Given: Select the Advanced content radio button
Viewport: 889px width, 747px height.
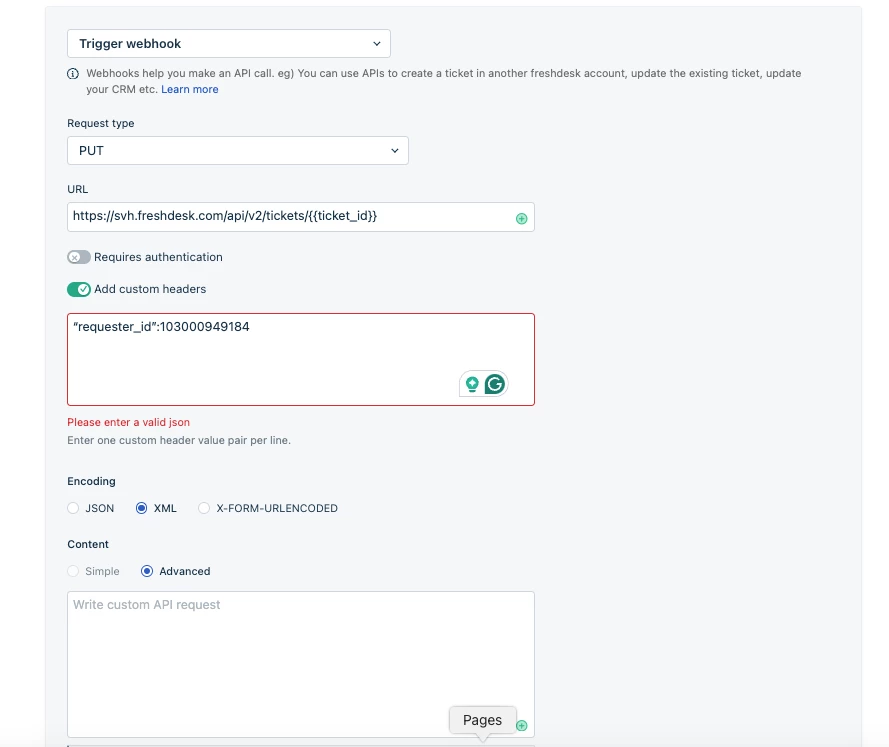Looking at the screenshot, I should pyautogui.click(x=147, y=571).
